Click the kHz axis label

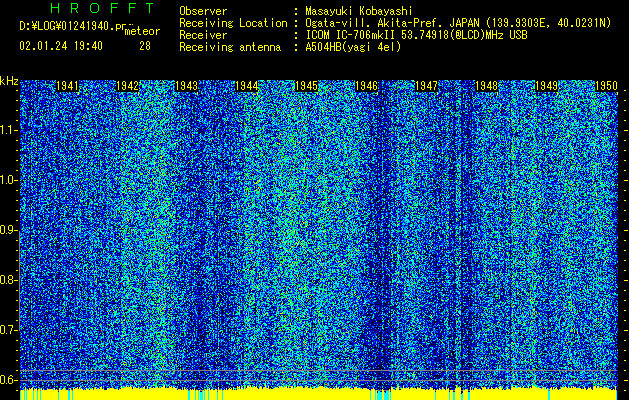pyautogui.click(x=9, y=81)
